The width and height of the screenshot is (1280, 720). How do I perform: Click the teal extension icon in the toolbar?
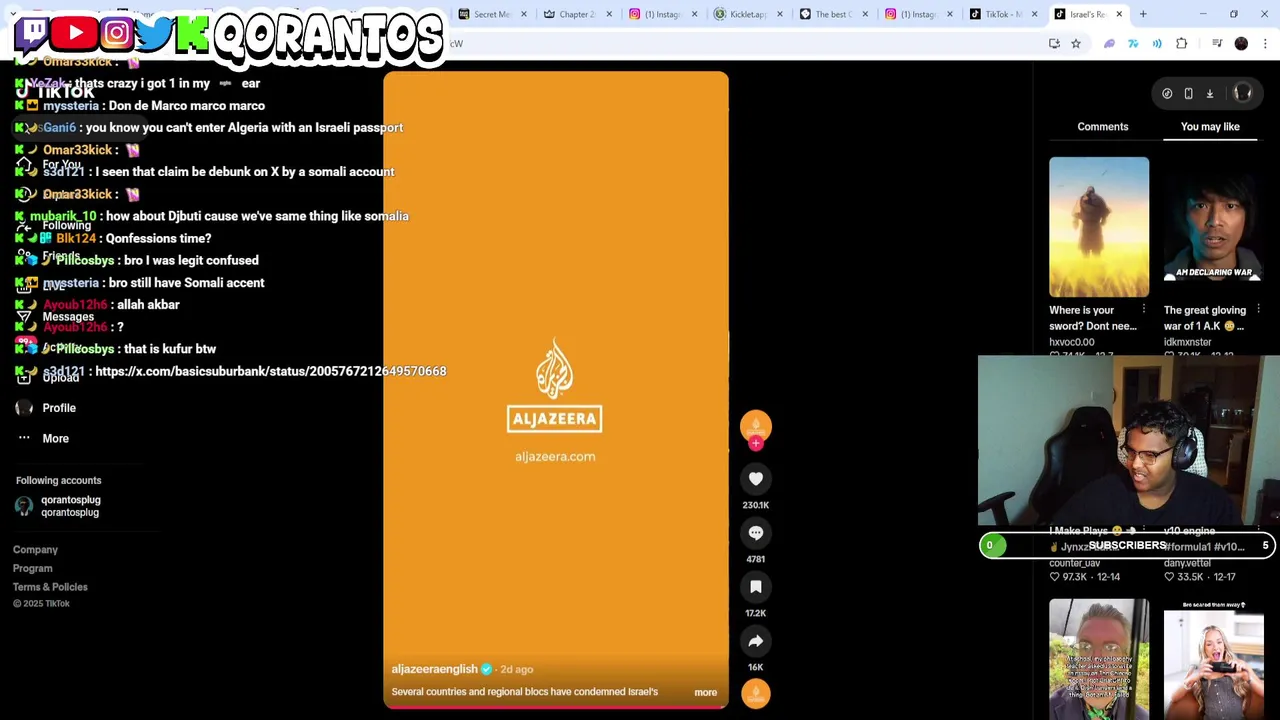coord(1133,44)
